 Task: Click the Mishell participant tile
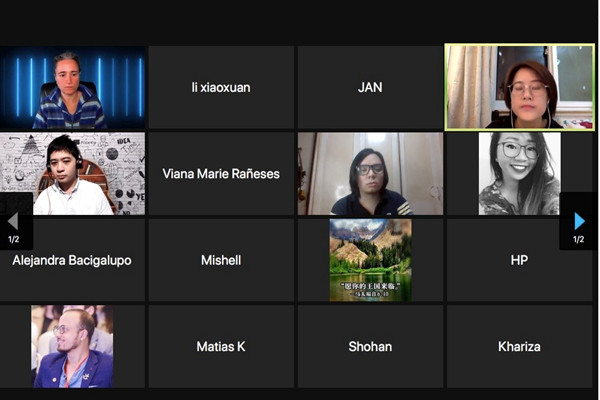(221, 260)
